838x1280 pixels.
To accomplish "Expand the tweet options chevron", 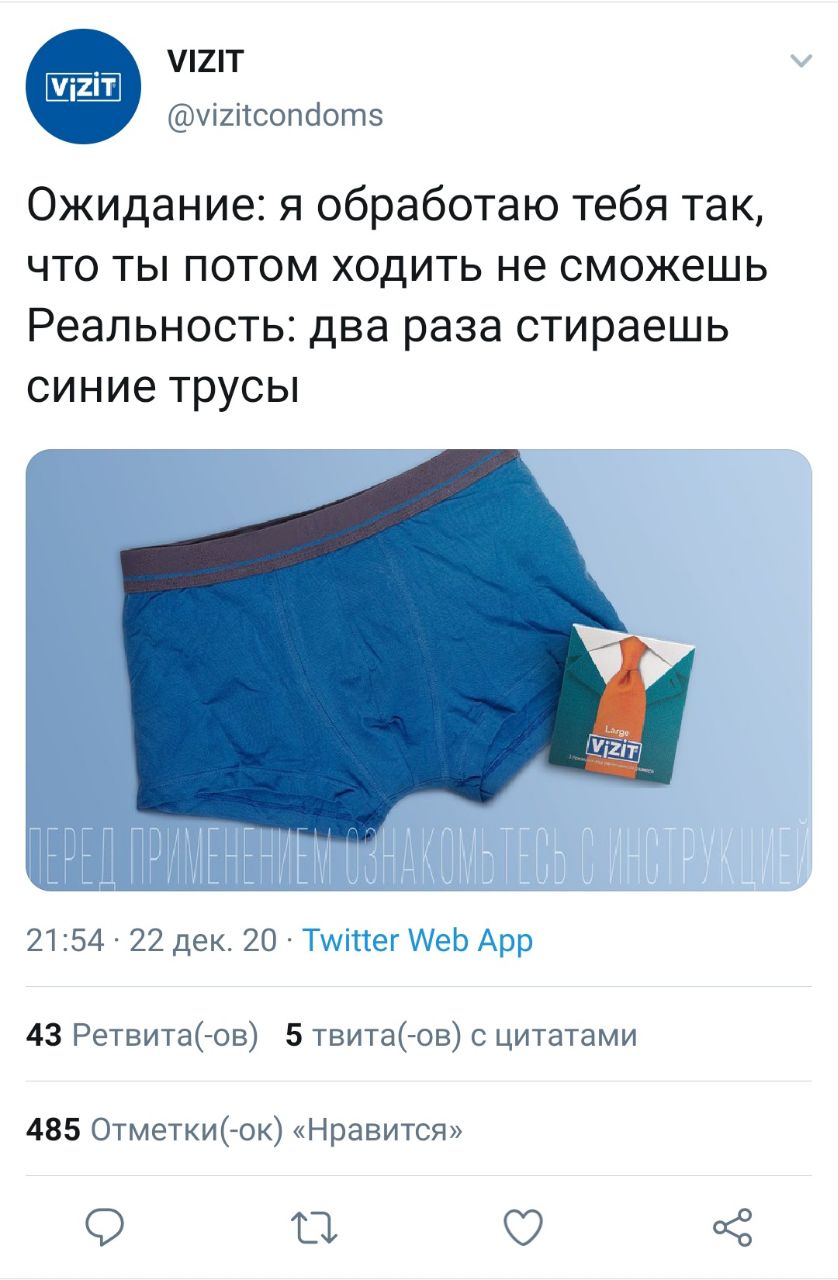I will point(801,62).
